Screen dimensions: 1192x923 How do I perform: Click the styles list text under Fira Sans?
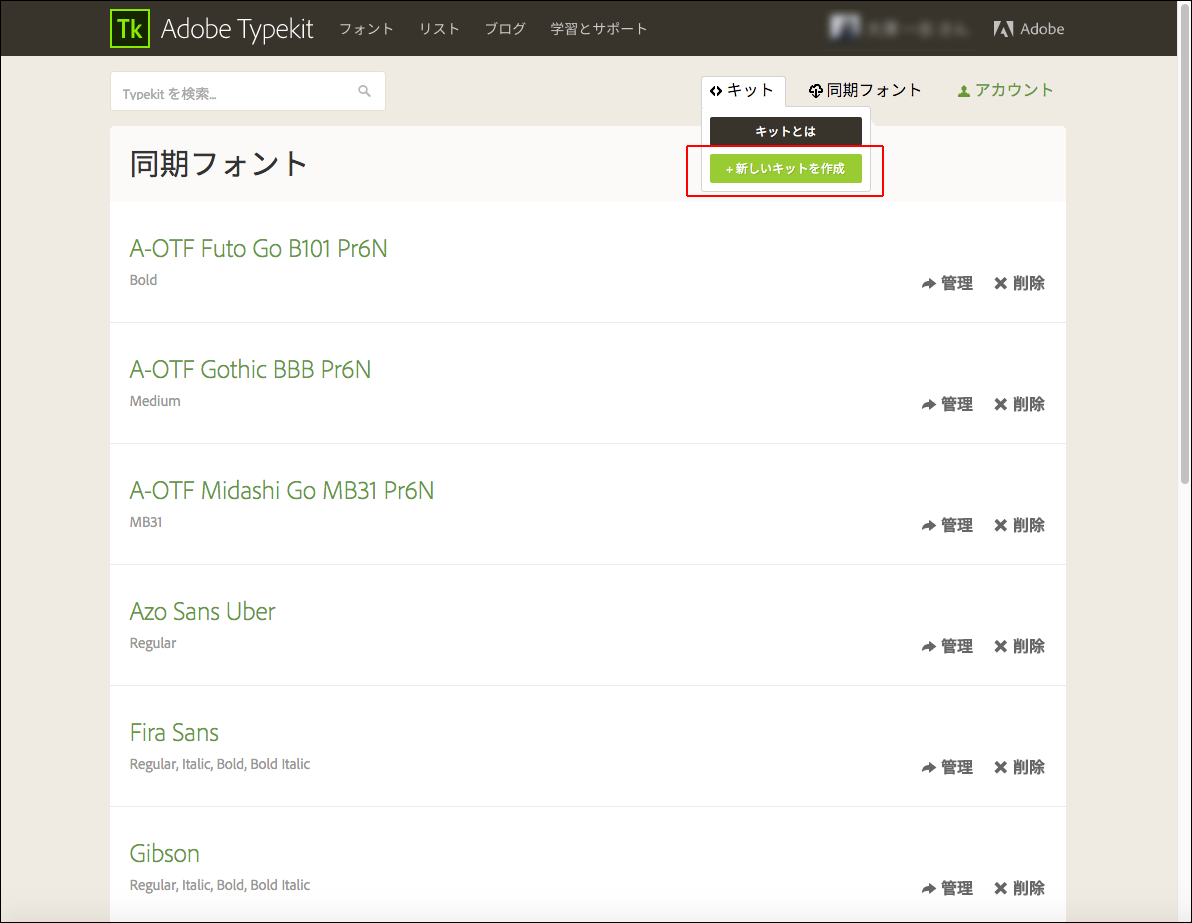point(220,764)
